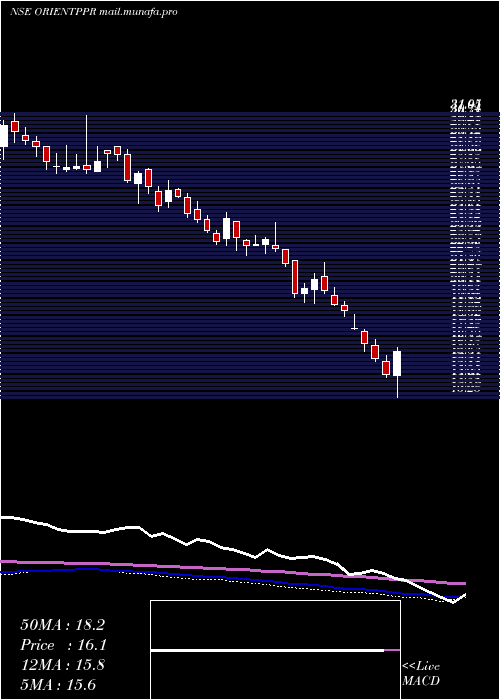Select the 'Price : 16.1' value
Screen dimensions: 500x700
pyautogui.click(x=64, y=645)
